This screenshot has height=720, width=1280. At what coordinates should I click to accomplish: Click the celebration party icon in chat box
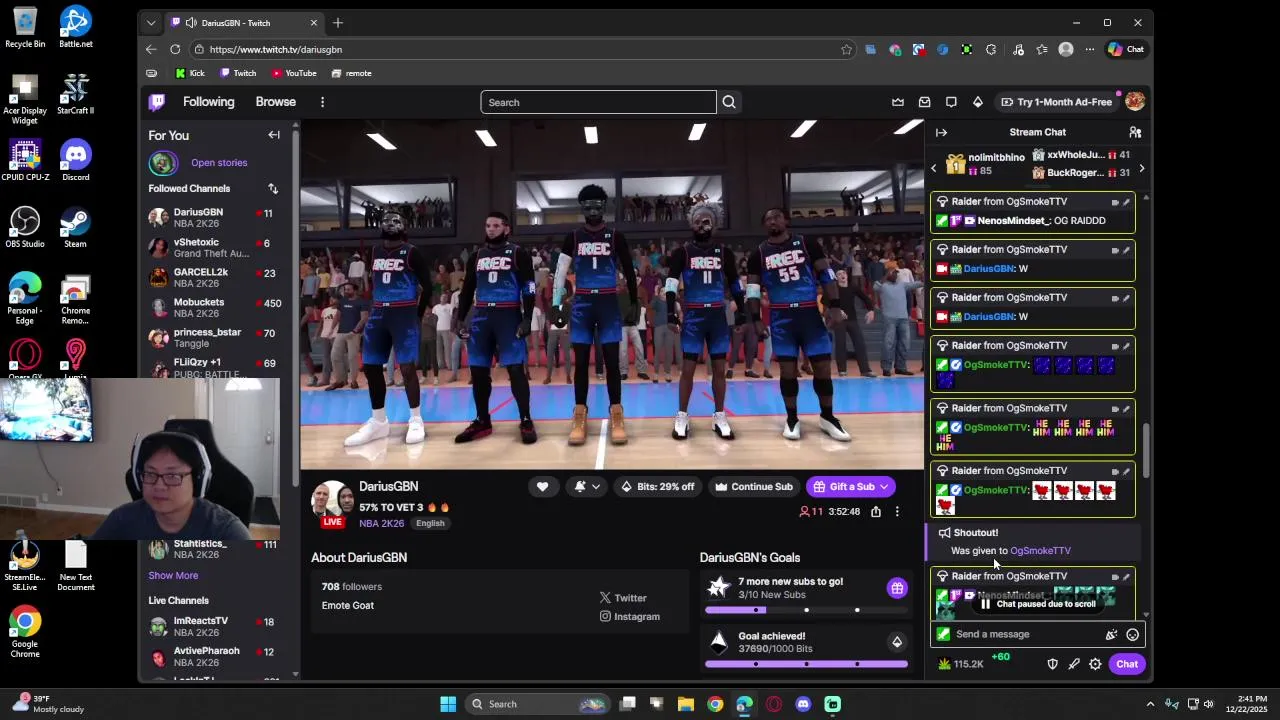(1111, 634)
